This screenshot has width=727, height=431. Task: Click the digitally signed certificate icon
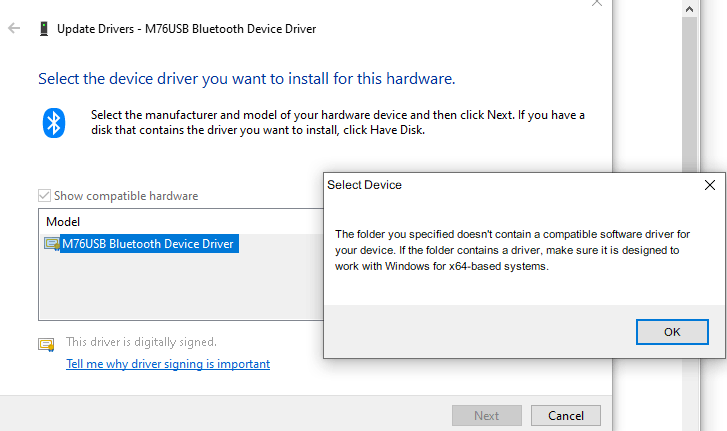click(46, 344)
